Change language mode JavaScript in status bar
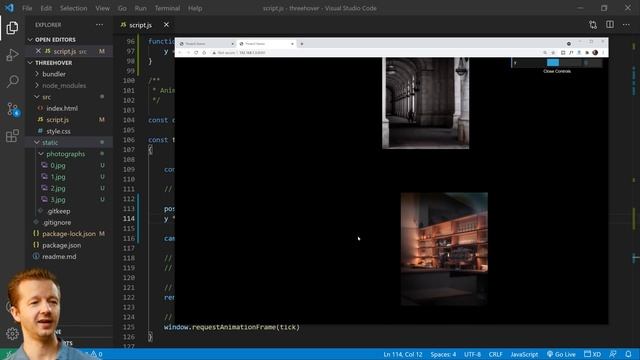Screen dimensions: 640x360 coord(524,354)
